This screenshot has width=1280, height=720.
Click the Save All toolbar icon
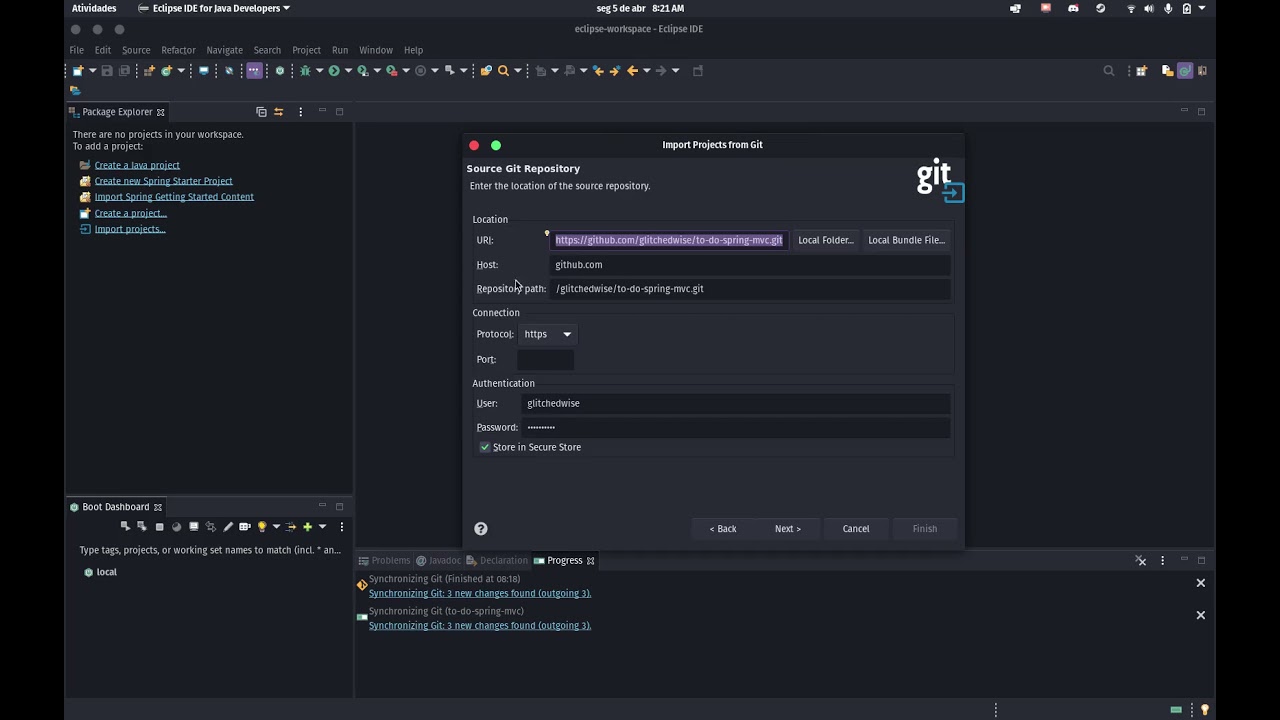[x=125, y=70]
